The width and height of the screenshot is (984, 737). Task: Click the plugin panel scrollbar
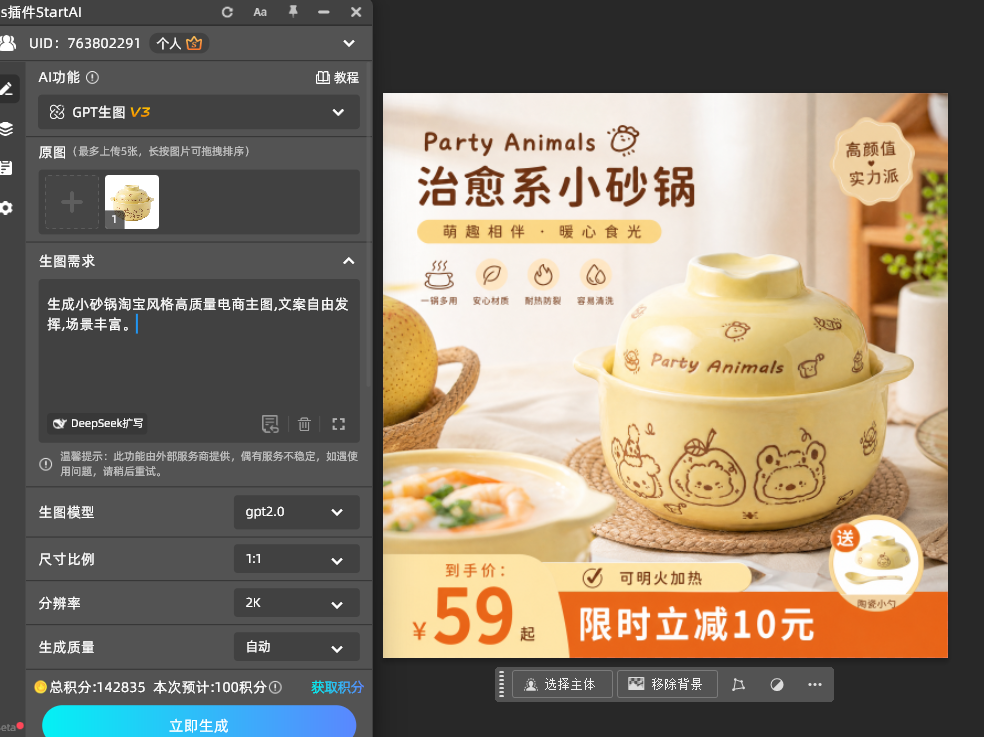369,224
